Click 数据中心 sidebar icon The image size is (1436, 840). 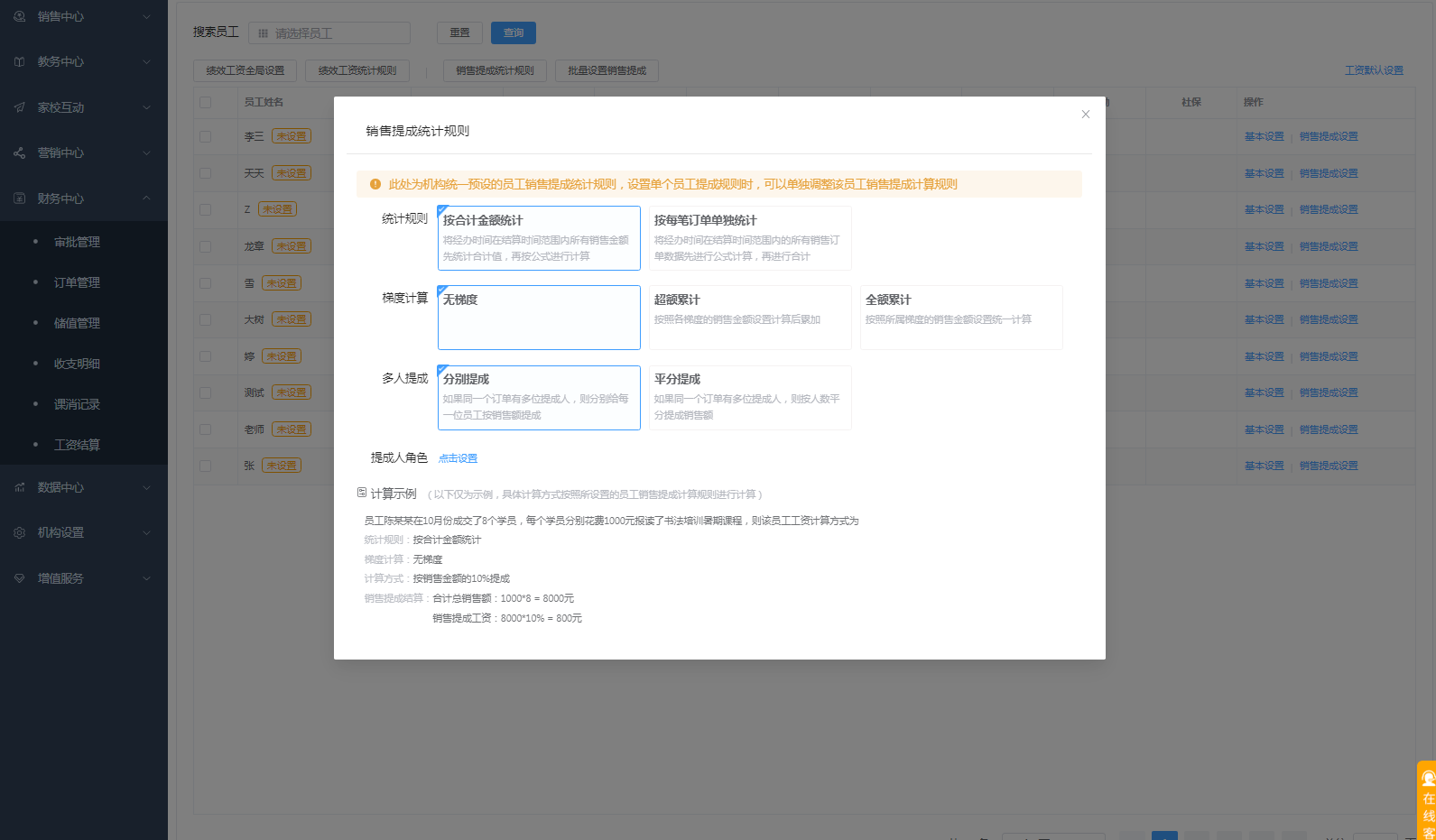[20, 487]
